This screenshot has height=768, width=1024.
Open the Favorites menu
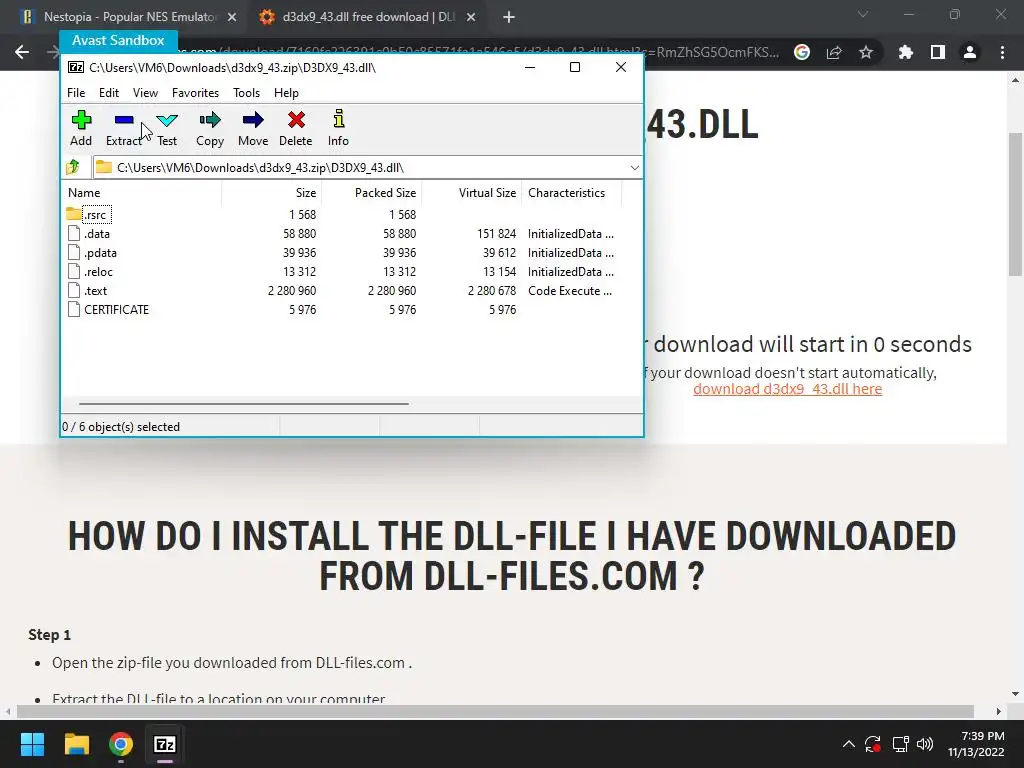195,93
